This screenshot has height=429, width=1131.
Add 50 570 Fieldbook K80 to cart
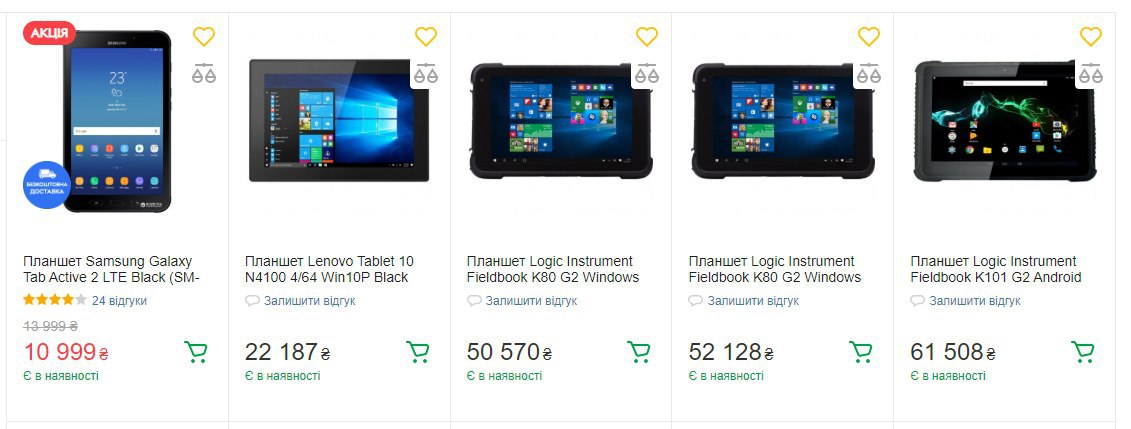[x=639, y=352]
